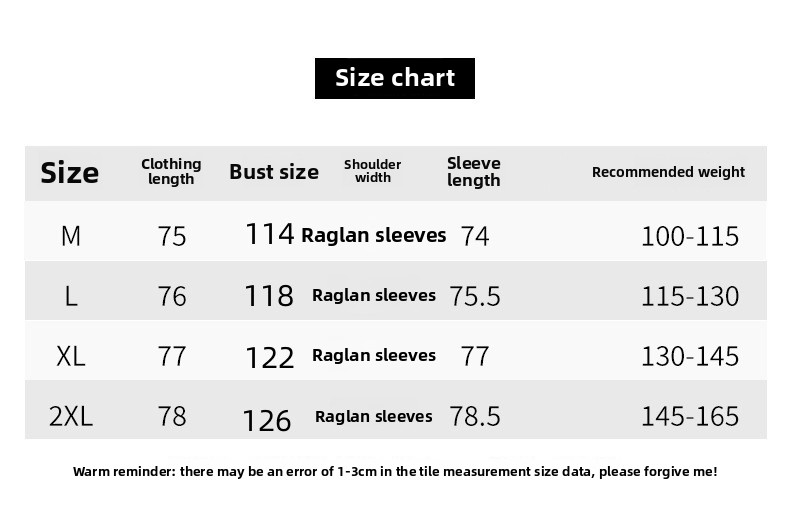Click the Recommended weight header
The width and height of the screenshot is (790, 523).
click(668, 172)
